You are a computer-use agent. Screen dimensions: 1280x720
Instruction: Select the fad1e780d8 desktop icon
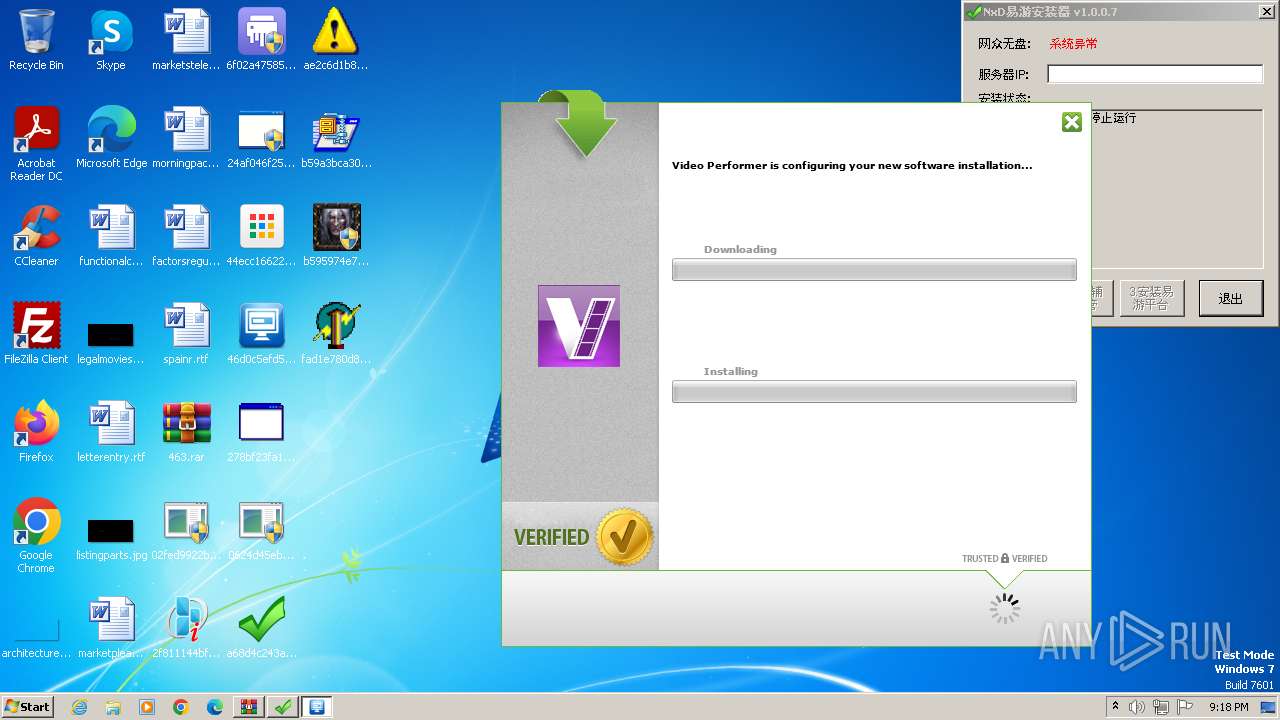pos(336,334)
